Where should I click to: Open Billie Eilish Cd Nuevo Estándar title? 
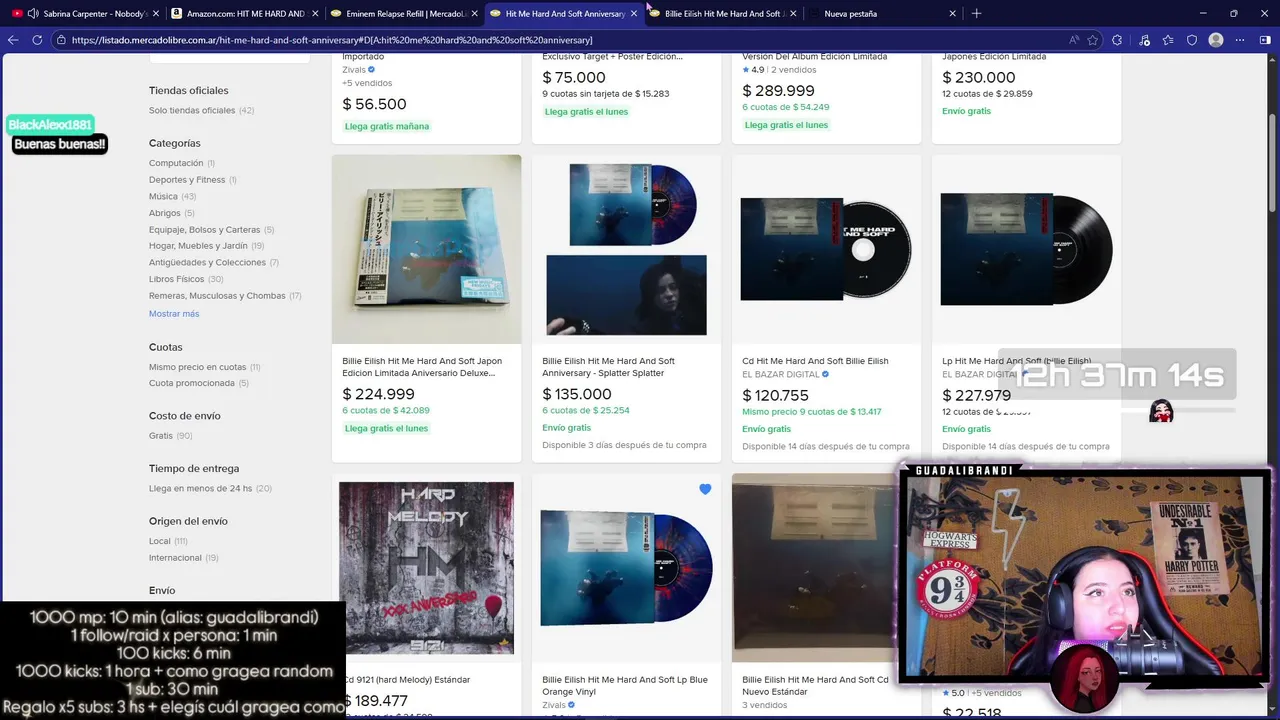pyautogui.click(x=815, y=685)
